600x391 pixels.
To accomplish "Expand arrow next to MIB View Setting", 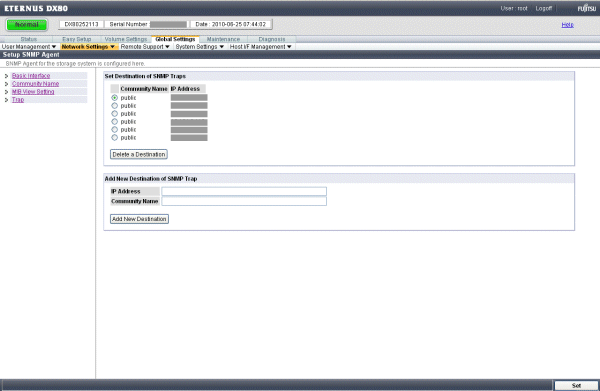I will [x=6, y=92].
